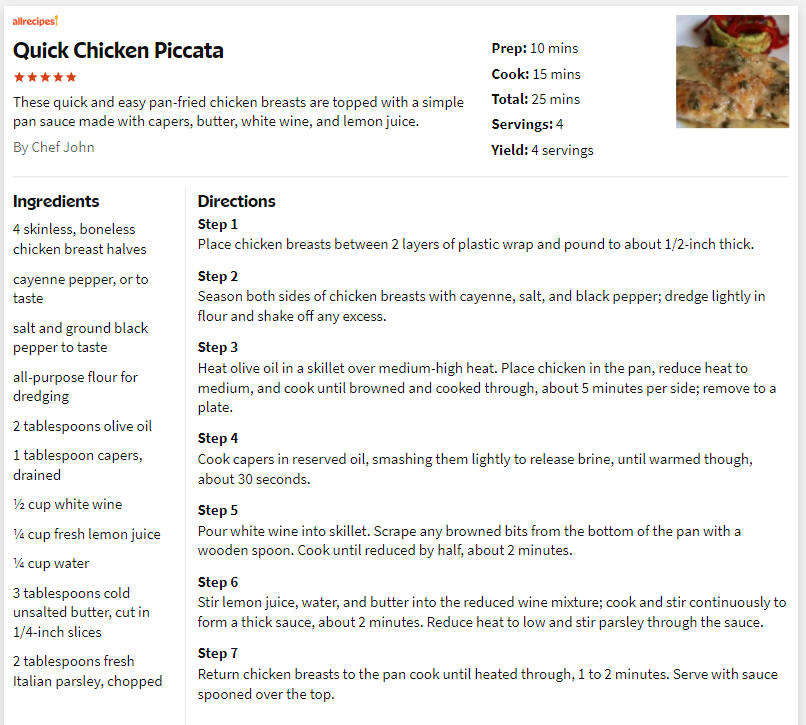Open the chicken piccata photo thumbnail
The width and height of the screenshot is (806, 725).
point(732,71)
